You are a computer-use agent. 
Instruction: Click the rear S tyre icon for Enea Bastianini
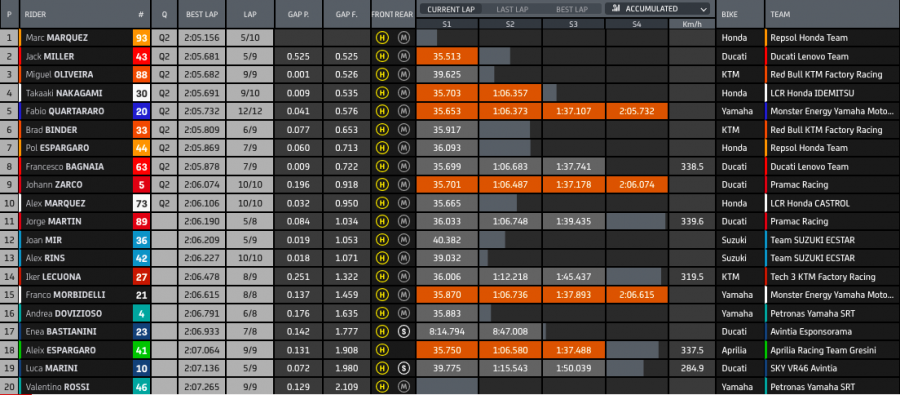click(x=403, y=332)
